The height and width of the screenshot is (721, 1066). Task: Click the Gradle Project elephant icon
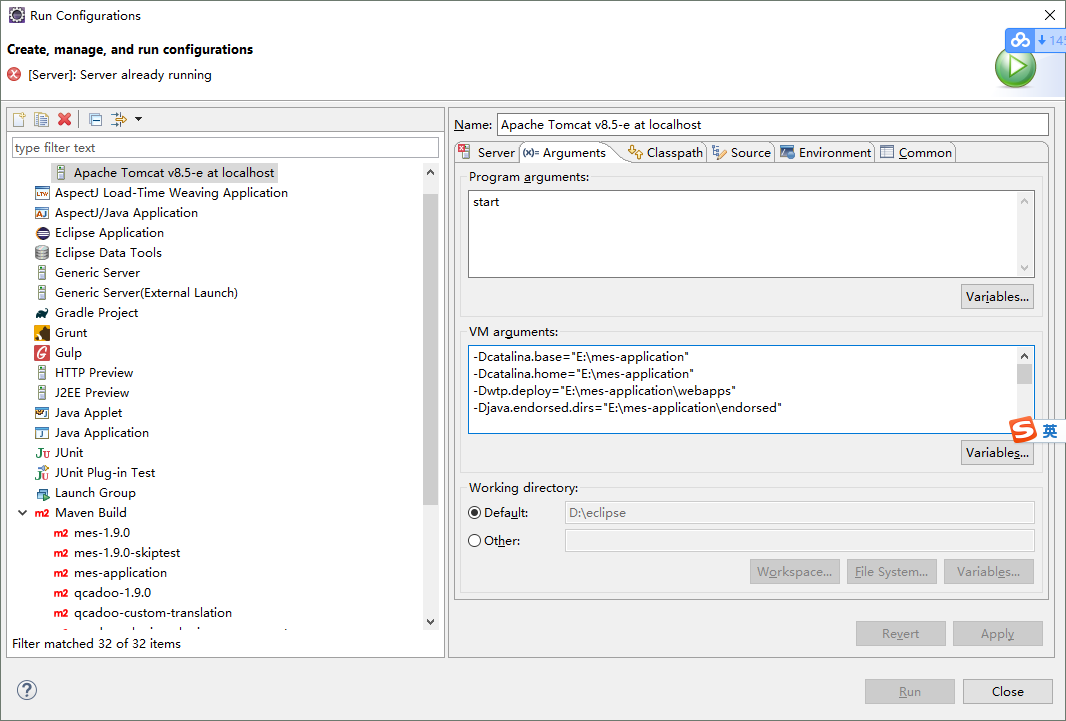click(x=42, y=313)
